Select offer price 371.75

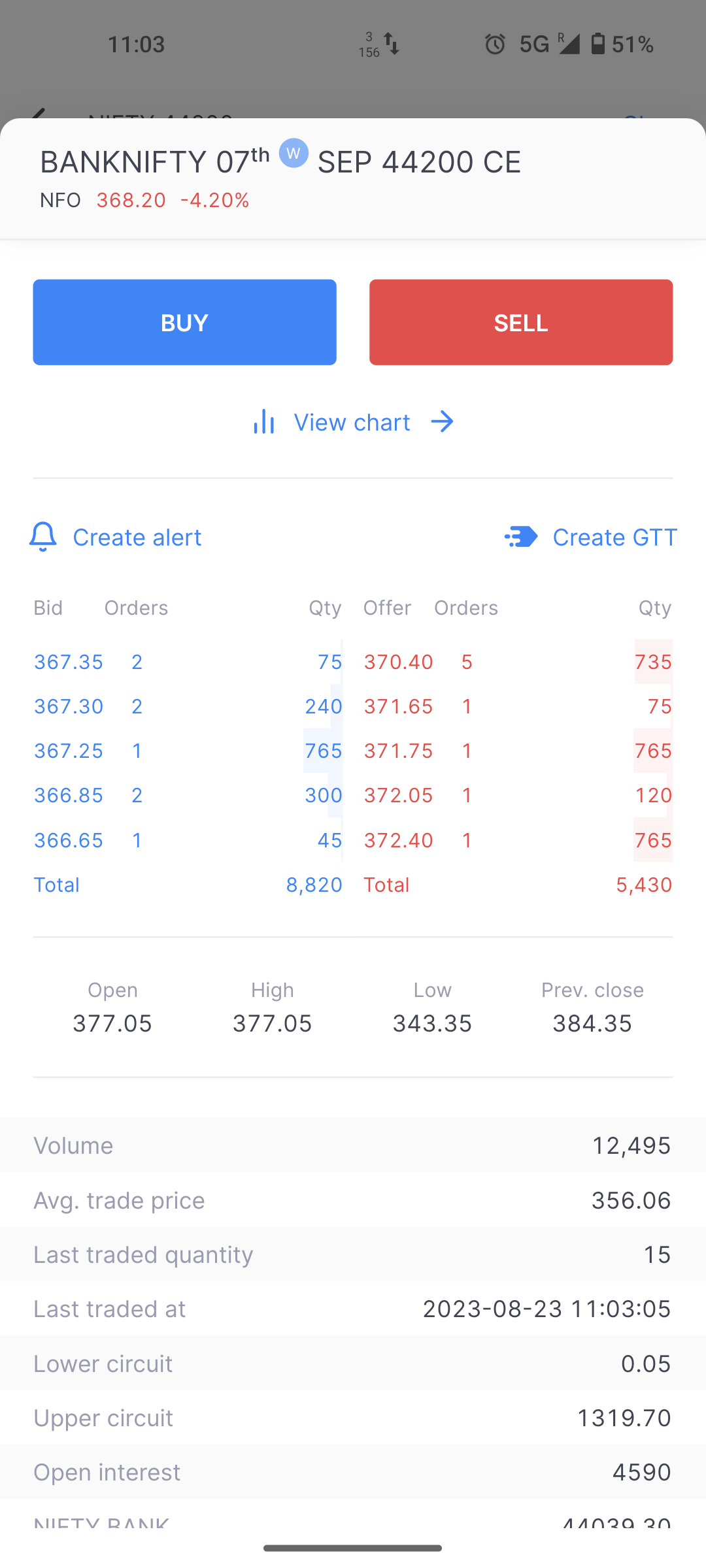click(x=399, y=751)
